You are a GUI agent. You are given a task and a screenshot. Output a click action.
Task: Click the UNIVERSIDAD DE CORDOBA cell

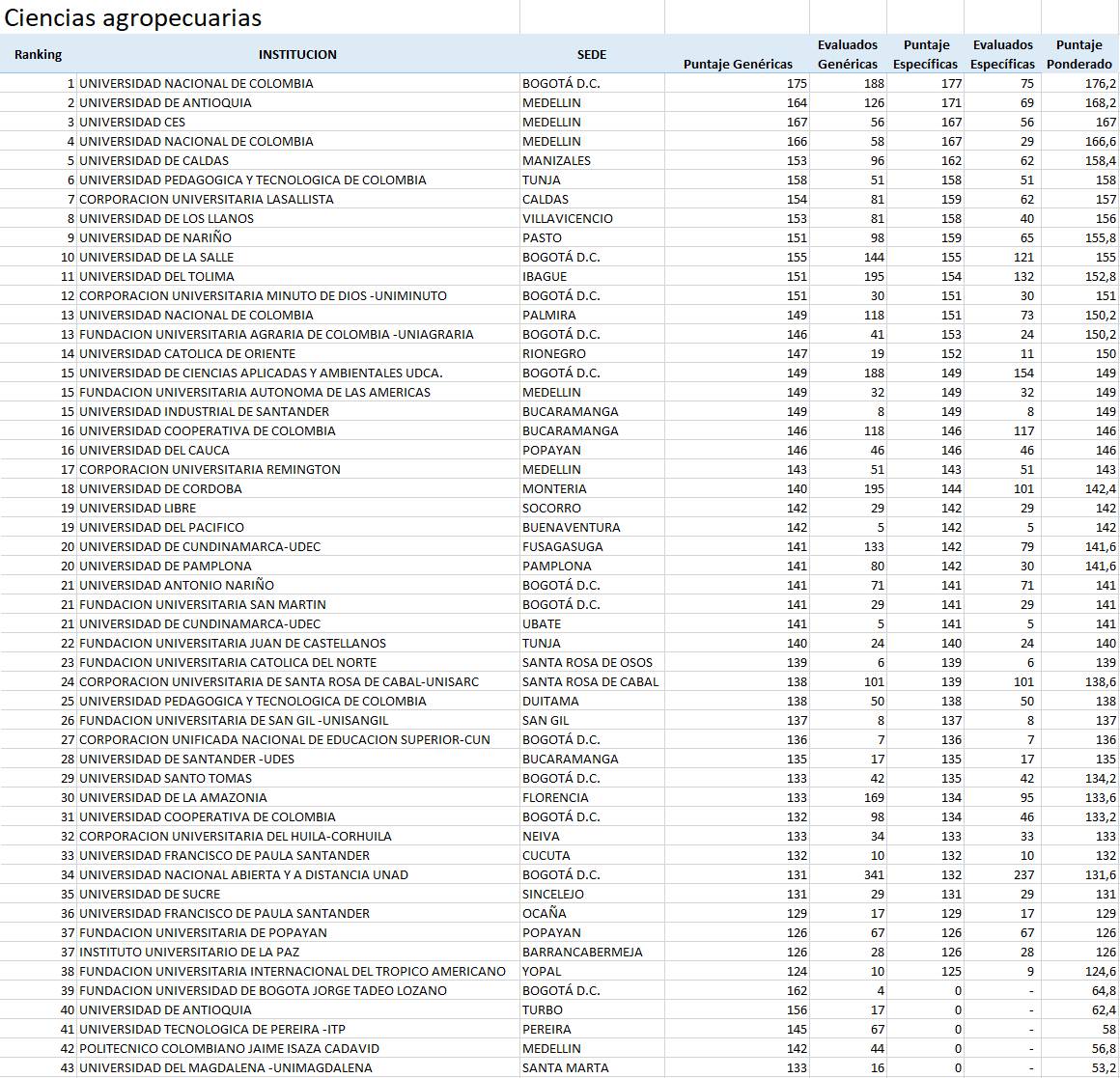160,489
